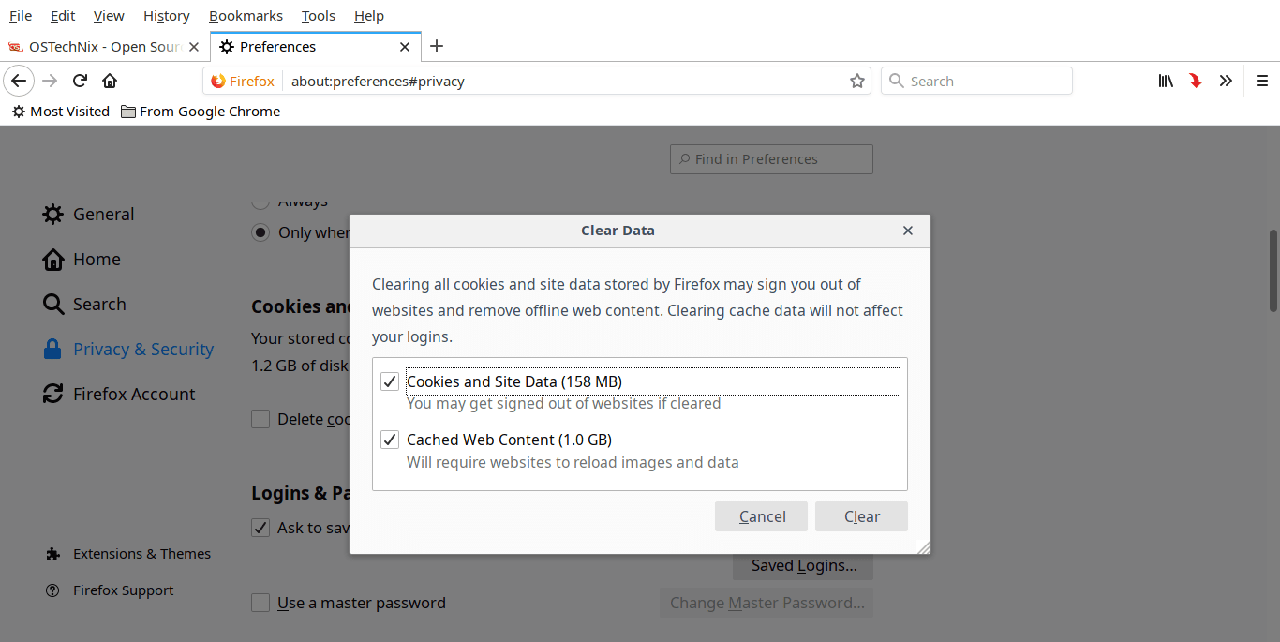
Task: Open the hamburger application menu
Action: (1262, 81)
